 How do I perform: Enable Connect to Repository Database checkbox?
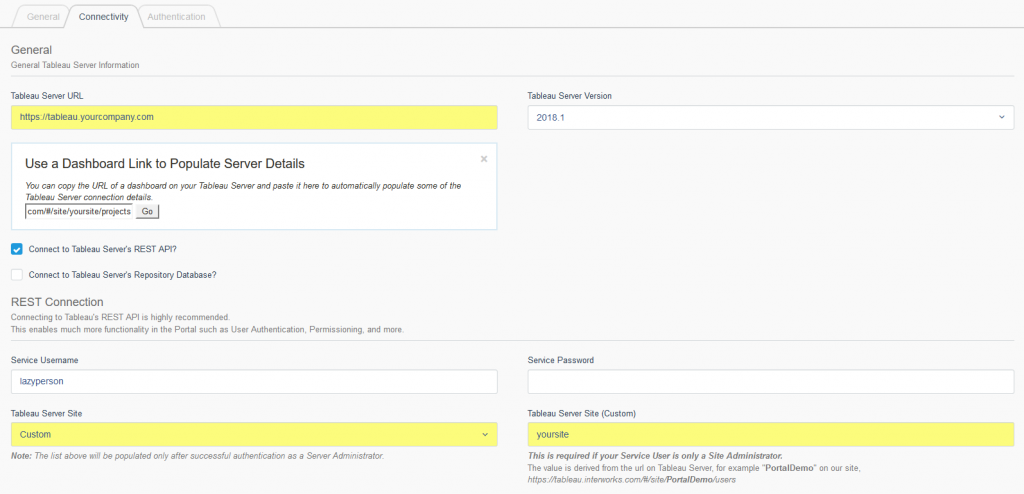(17, 274)
